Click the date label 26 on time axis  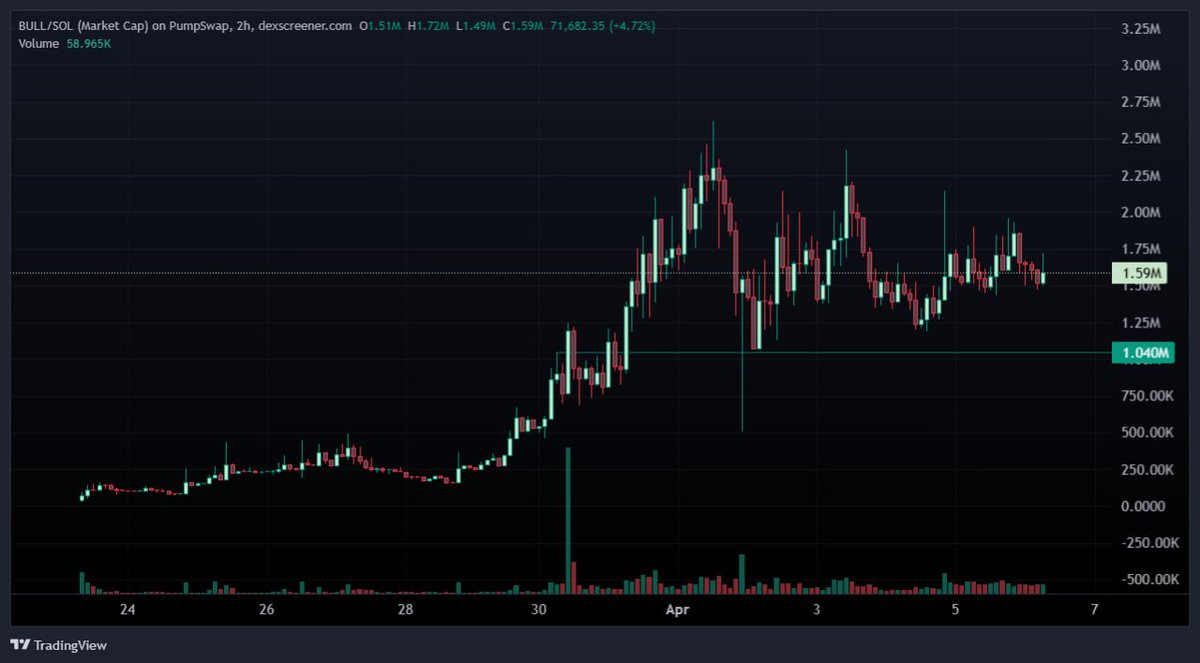pos(267,609)
